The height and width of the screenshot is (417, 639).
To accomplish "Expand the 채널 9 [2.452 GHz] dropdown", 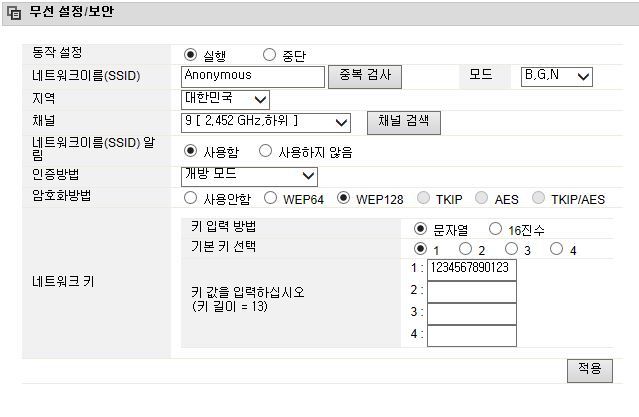I will [x=266, y=122].
